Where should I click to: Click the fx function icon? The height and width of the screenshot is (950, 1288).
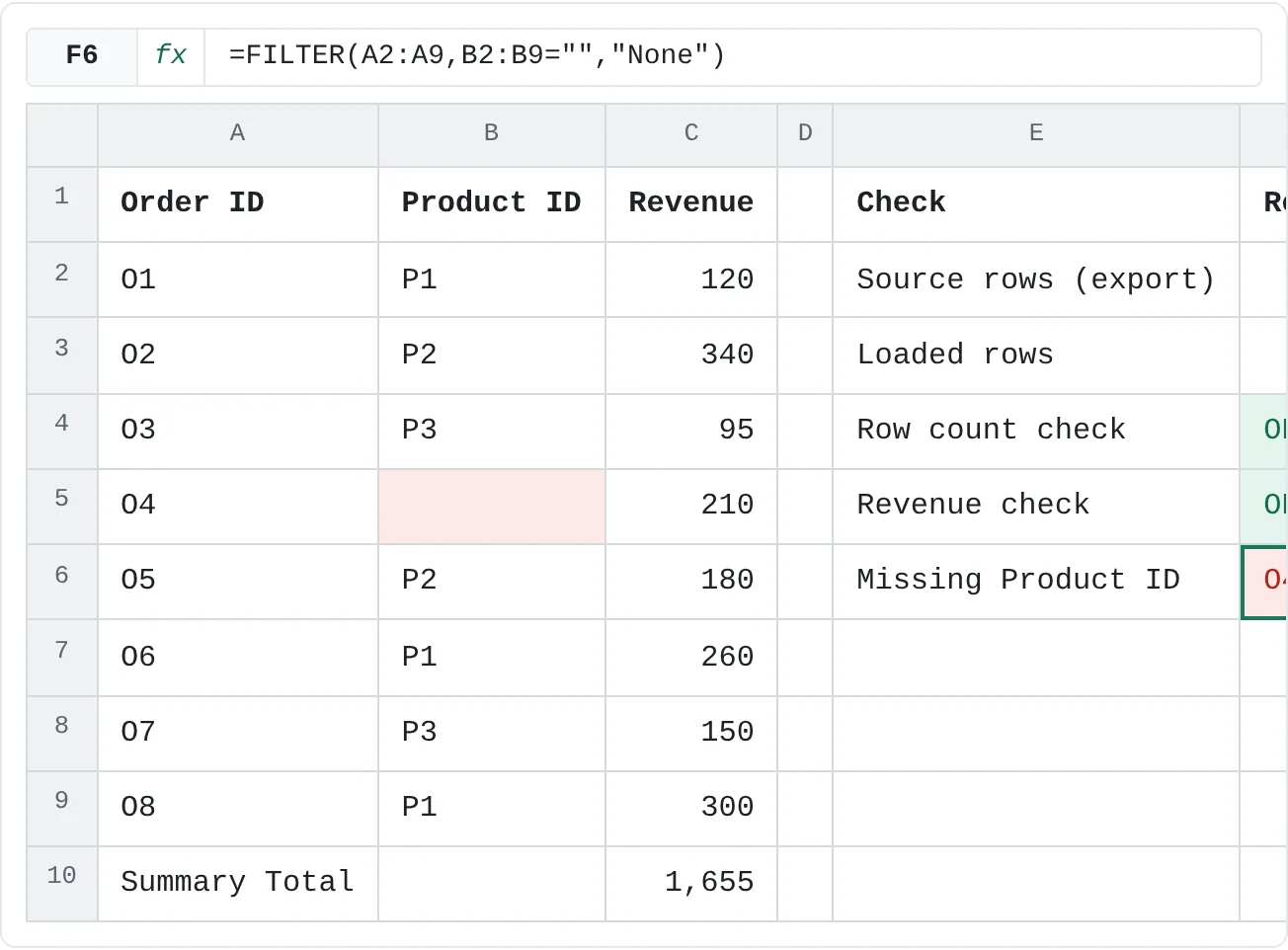(171, 55)
